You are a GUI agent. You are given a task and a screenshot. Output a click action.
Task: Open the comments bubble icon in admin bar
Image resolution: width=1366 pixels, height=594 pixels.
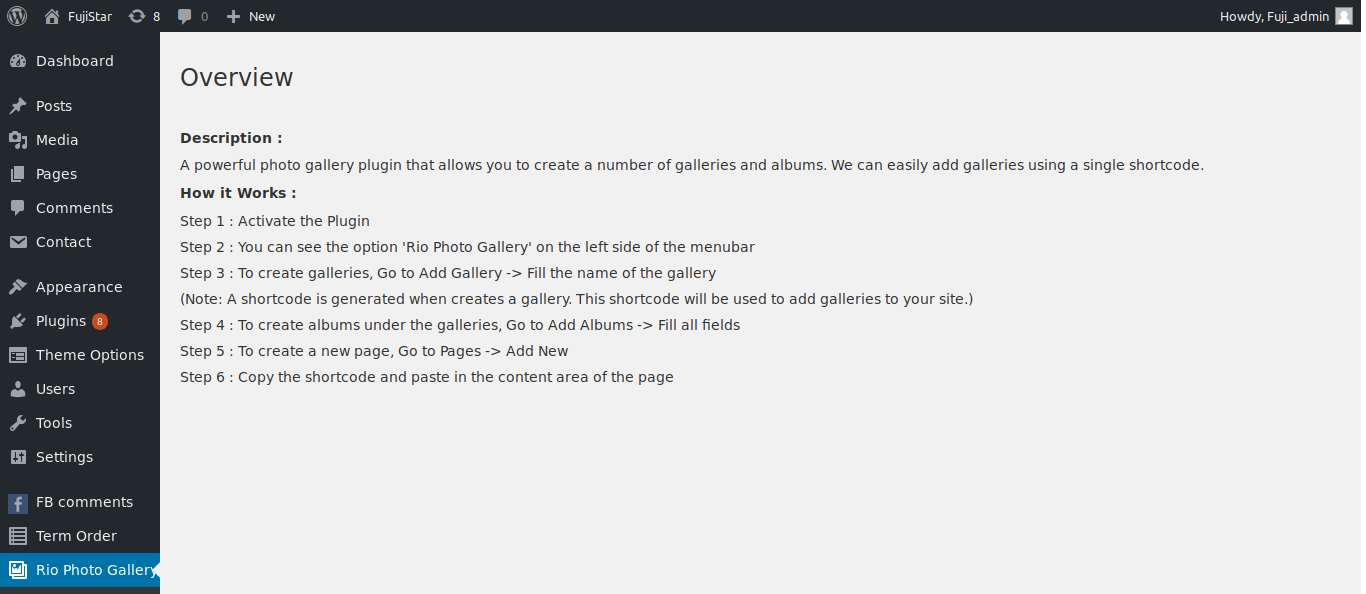(x=185, y=16)
